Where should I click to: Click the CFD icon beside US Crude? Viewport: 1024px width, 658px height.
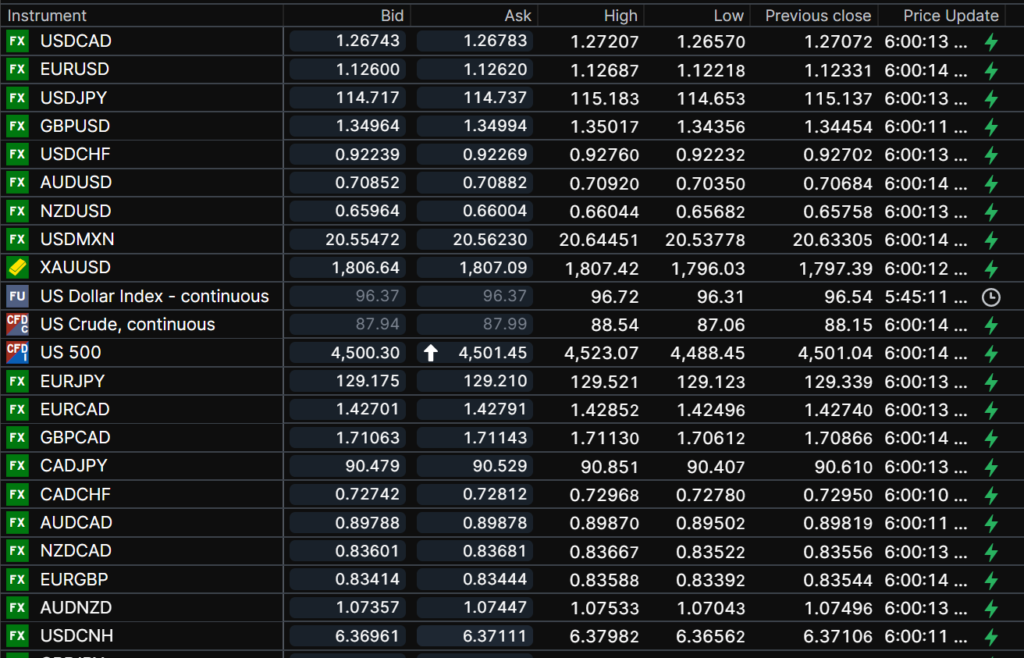[17, 324]
